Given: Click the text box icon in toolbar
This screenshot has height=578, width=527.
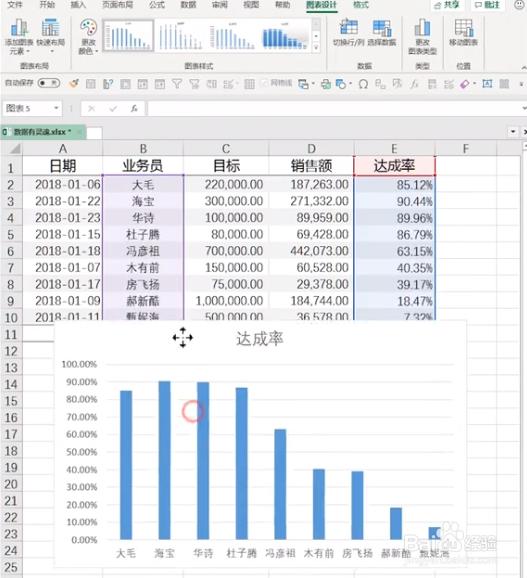Looking at the screenshot, I should point(487,84).
